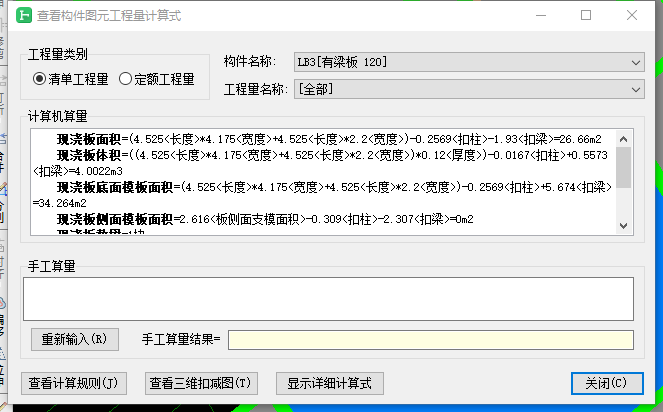Viewport: 663px width, 412px height.
Task: Open the 构件名称 dropdown LB3[有梁板 120]
Action: click(x=469, y=62)
